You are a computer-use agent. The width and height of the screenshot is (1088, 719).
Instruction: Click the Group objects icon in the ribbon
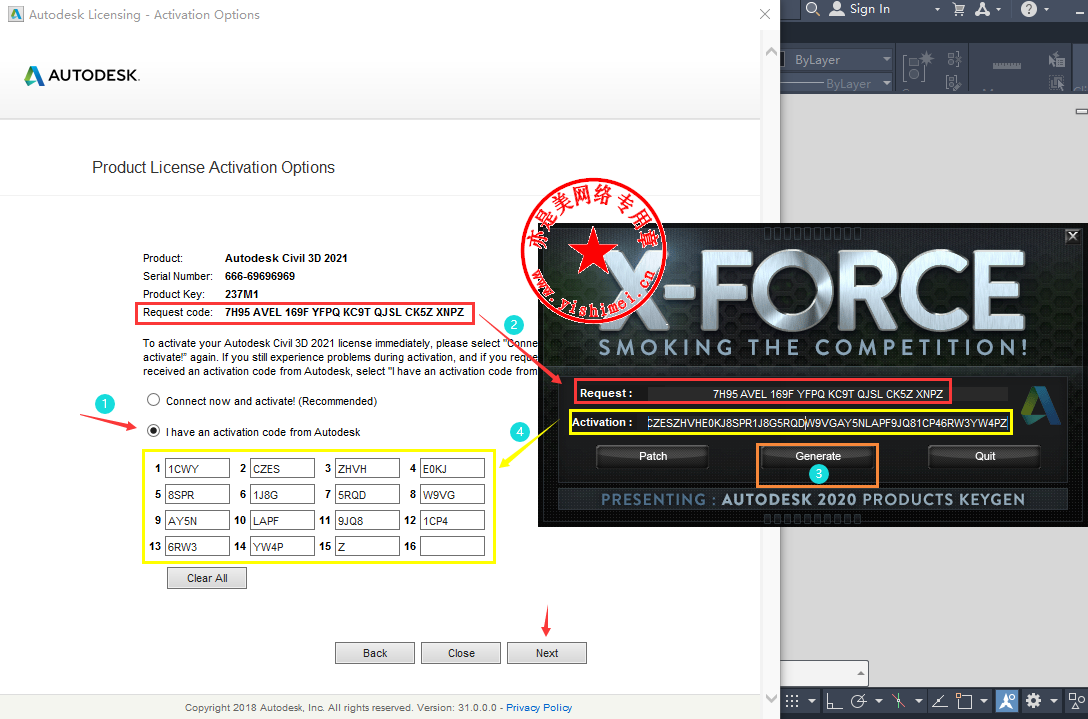coord(919,67)
